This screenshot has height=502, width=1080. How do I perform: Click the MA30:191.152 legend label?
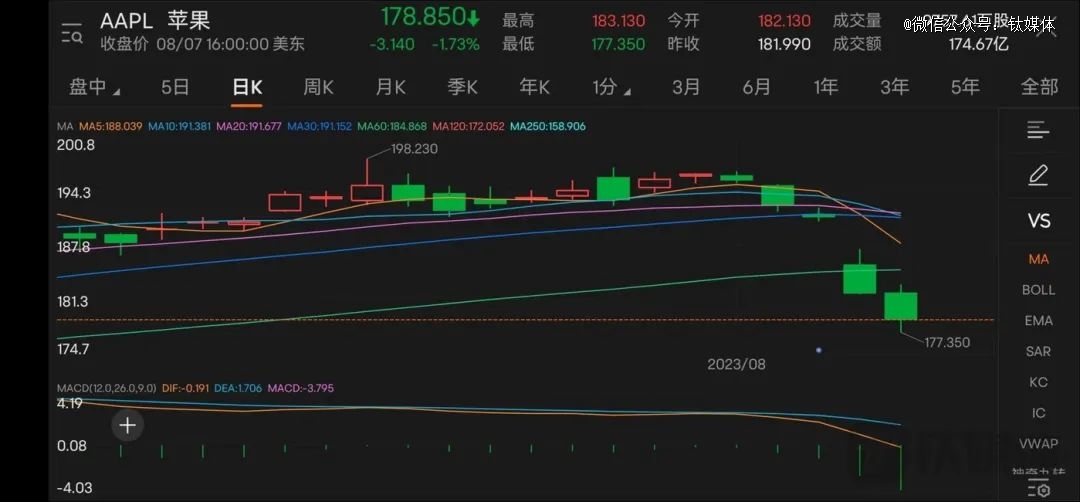(x=320, y=127)
